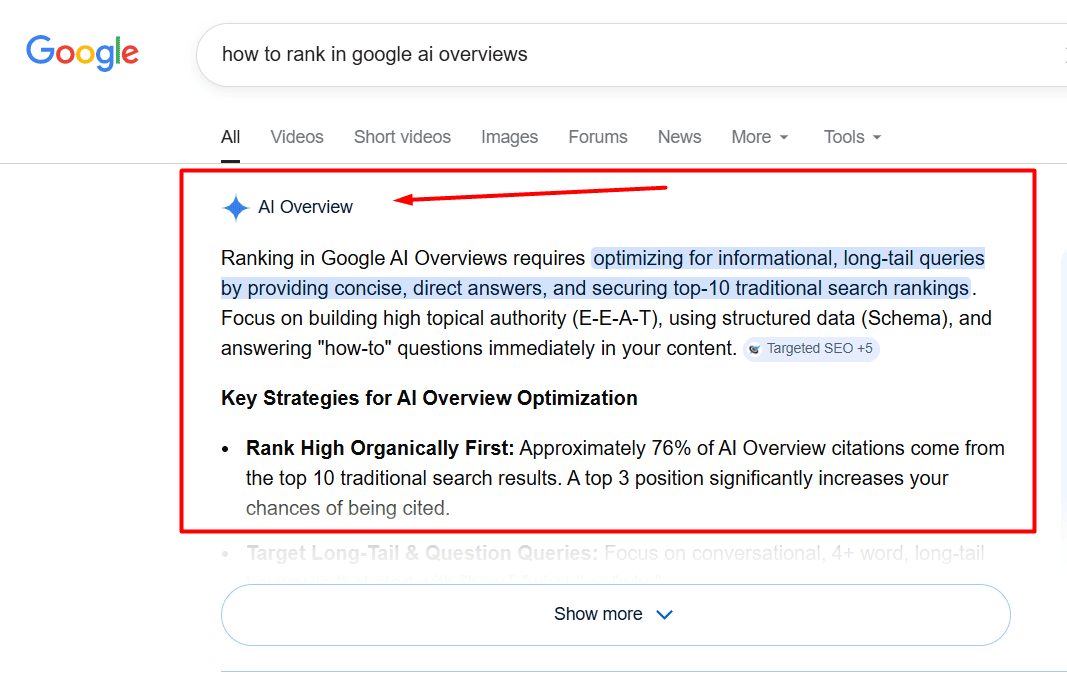
Task: Click the AI Overview heading text
Action: pos(305,207)
